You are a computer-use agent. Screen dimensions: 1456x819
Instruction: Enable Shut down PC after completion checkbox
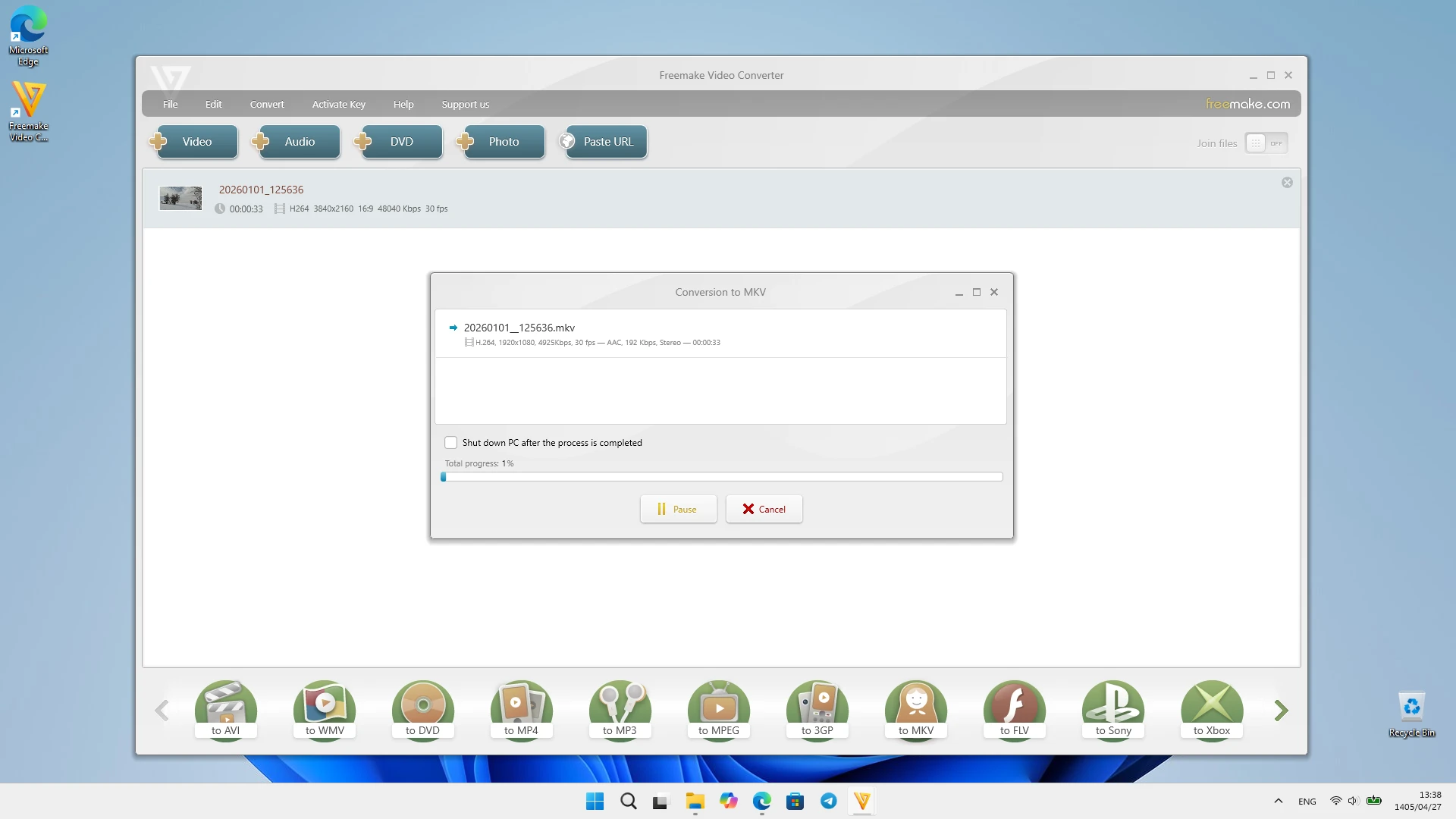pyautogui.click(x=451, y=443)
